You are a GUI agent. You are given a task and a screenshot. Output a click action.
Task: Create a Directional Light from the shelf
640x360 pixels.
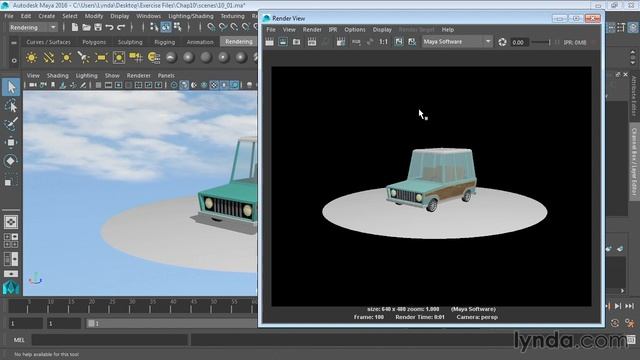click(x=49, y=58)
